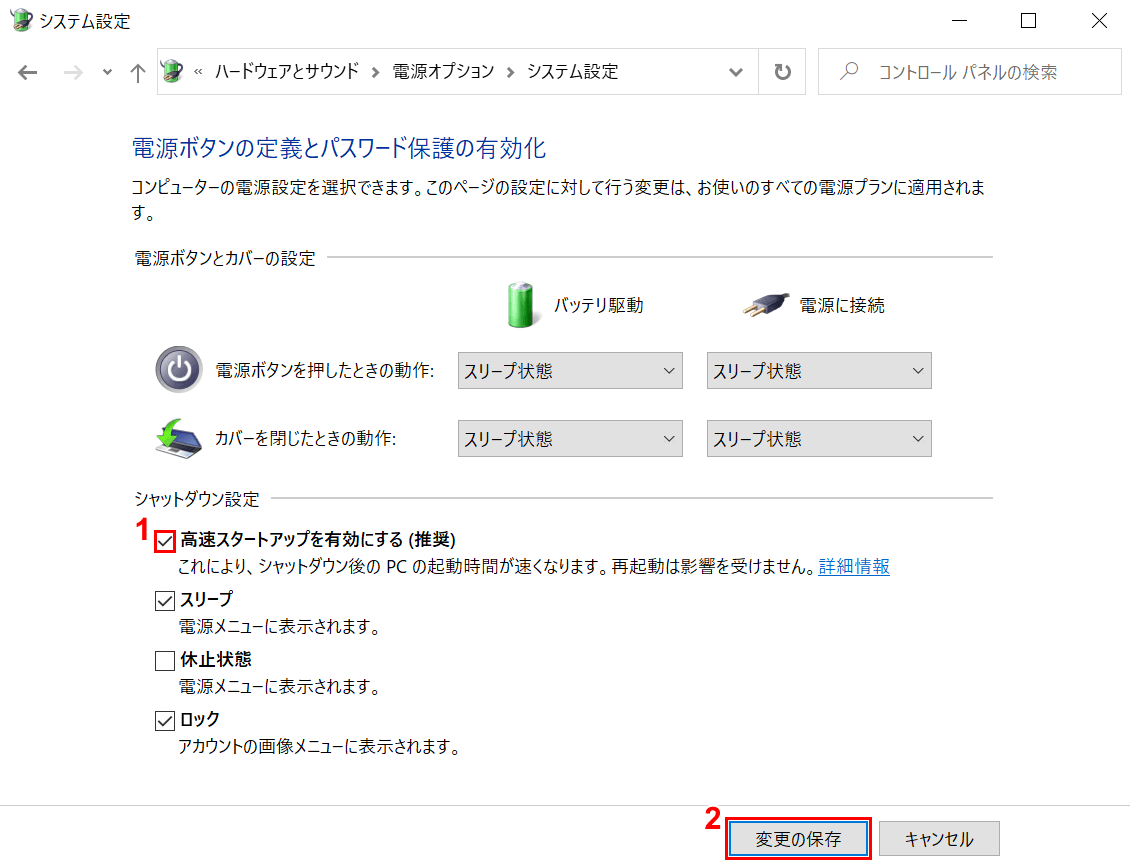Image resolution: width=1130 pixels, height=867 pixels.
Task: Open 電源オプション breadcrumb
Action: tap(443, 71)
